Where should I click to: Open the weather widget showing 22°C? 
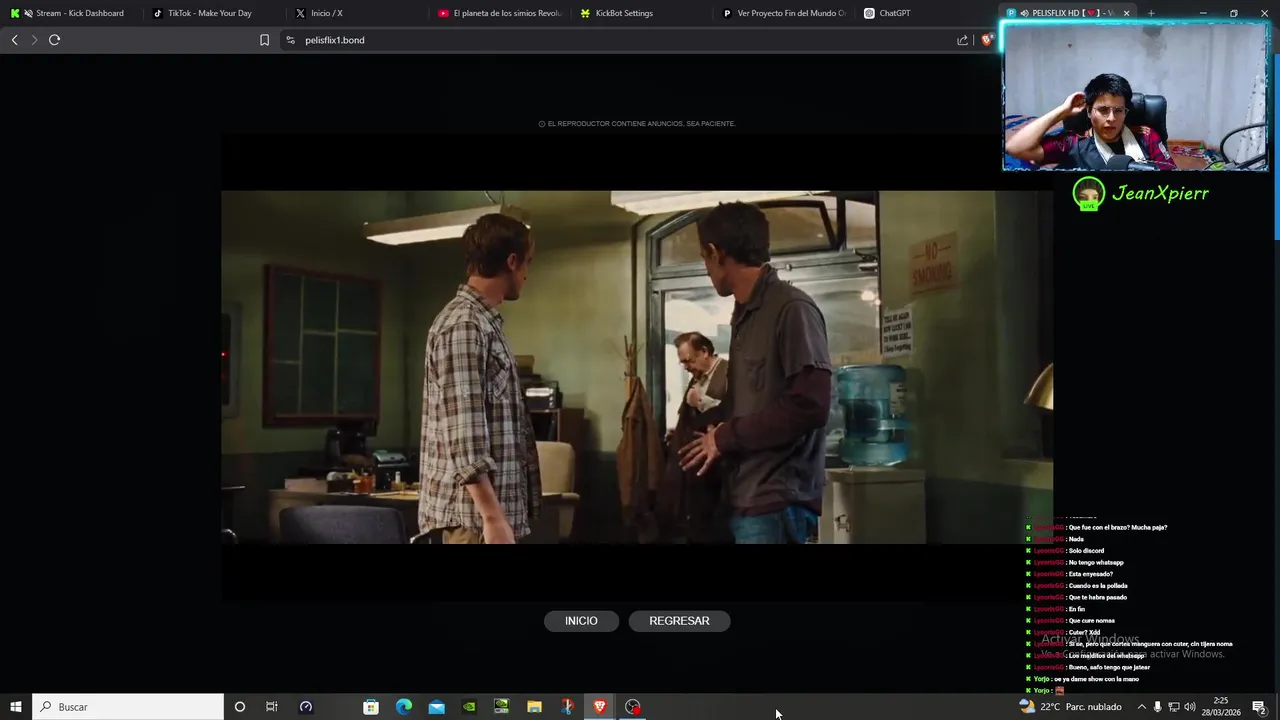point(1070,707)
